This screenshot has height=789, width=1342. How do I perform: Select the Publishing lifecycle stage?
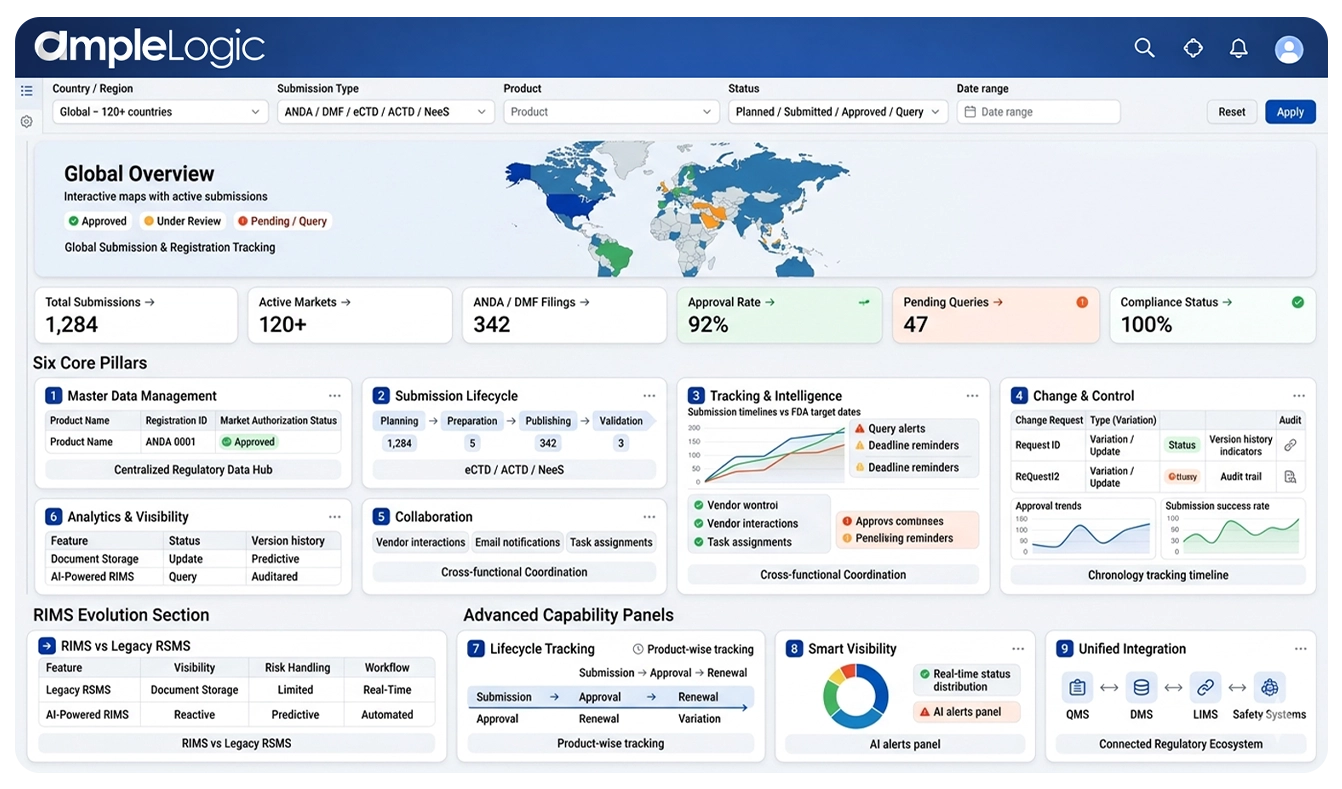point(548,421)
